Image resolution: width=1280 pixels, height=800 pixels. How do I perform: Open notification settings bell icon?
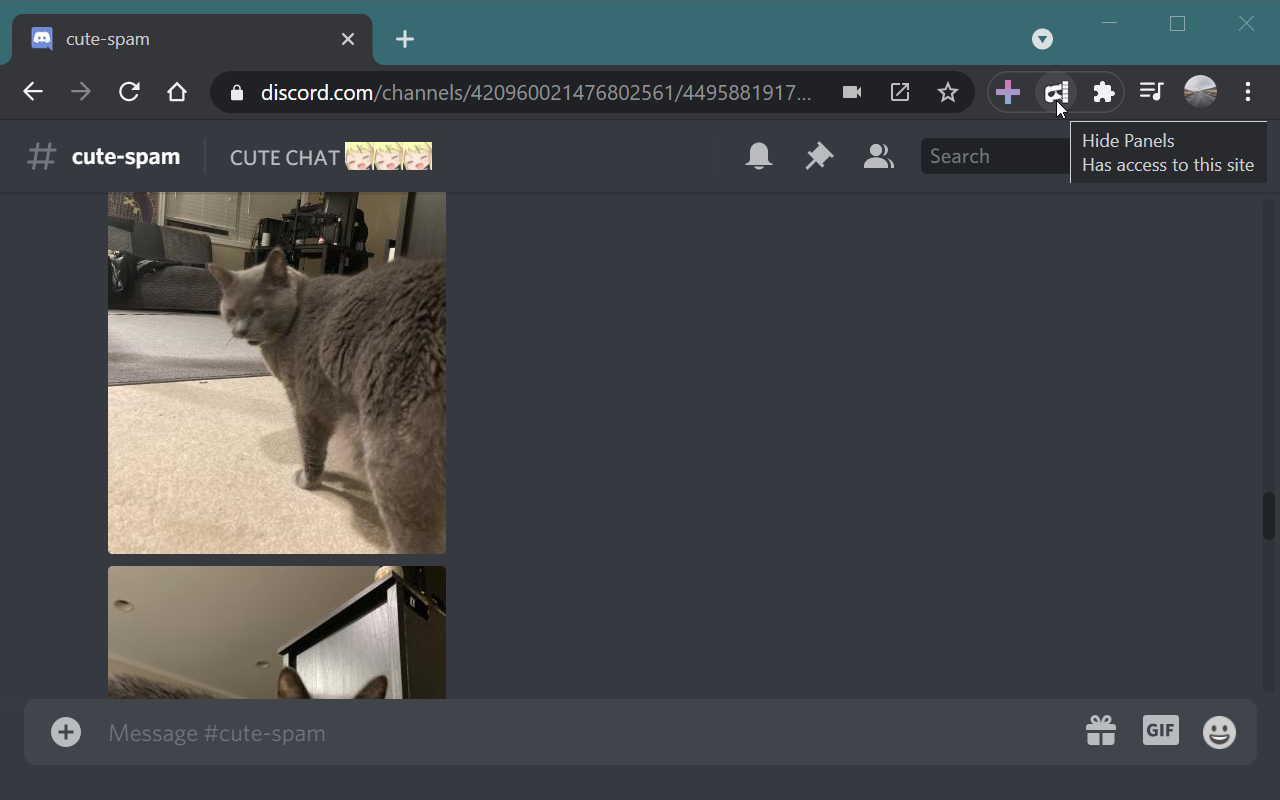pyautogui.click(x=759, y=156)
